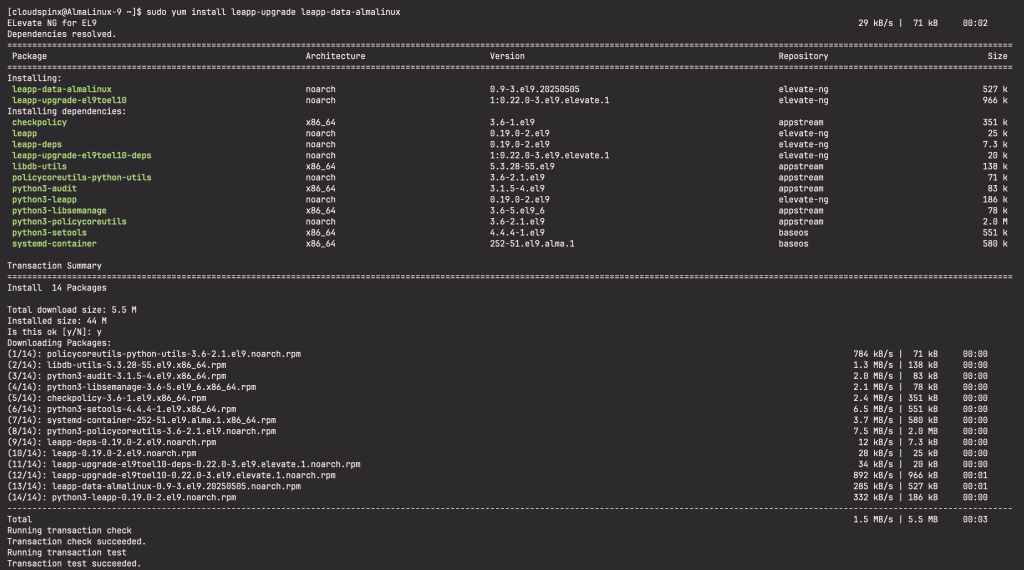Click 'Total download size: 5.5 M'

click(x=72, y=310)
